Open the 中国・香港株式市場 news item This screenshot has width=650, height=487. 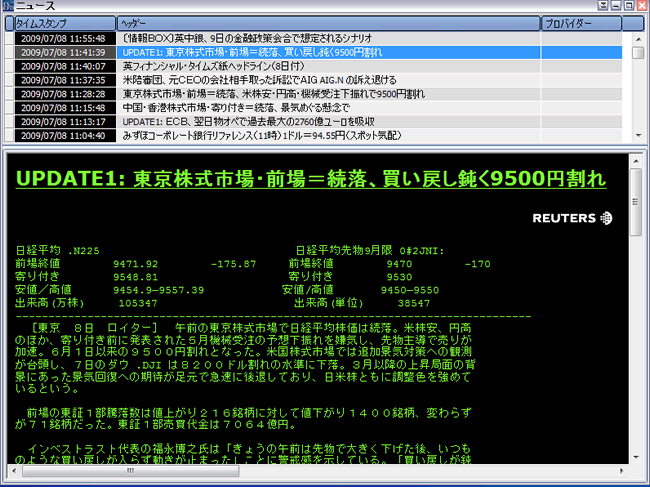coord(236,108)
